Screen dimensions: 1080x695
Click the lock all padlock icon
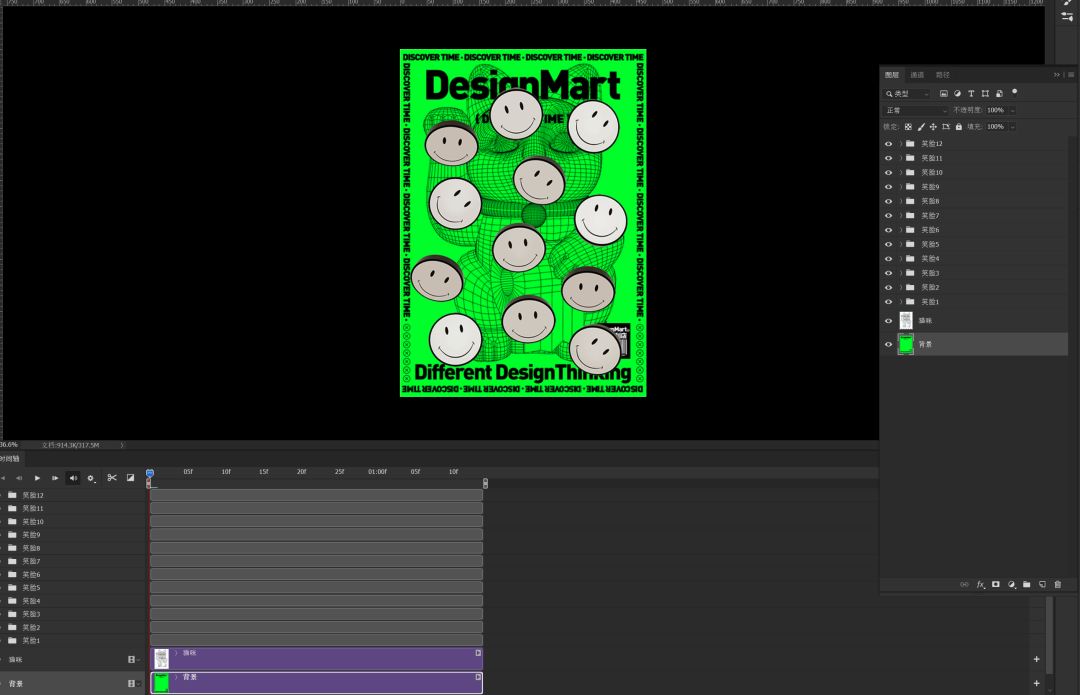(x=959, y=127)
